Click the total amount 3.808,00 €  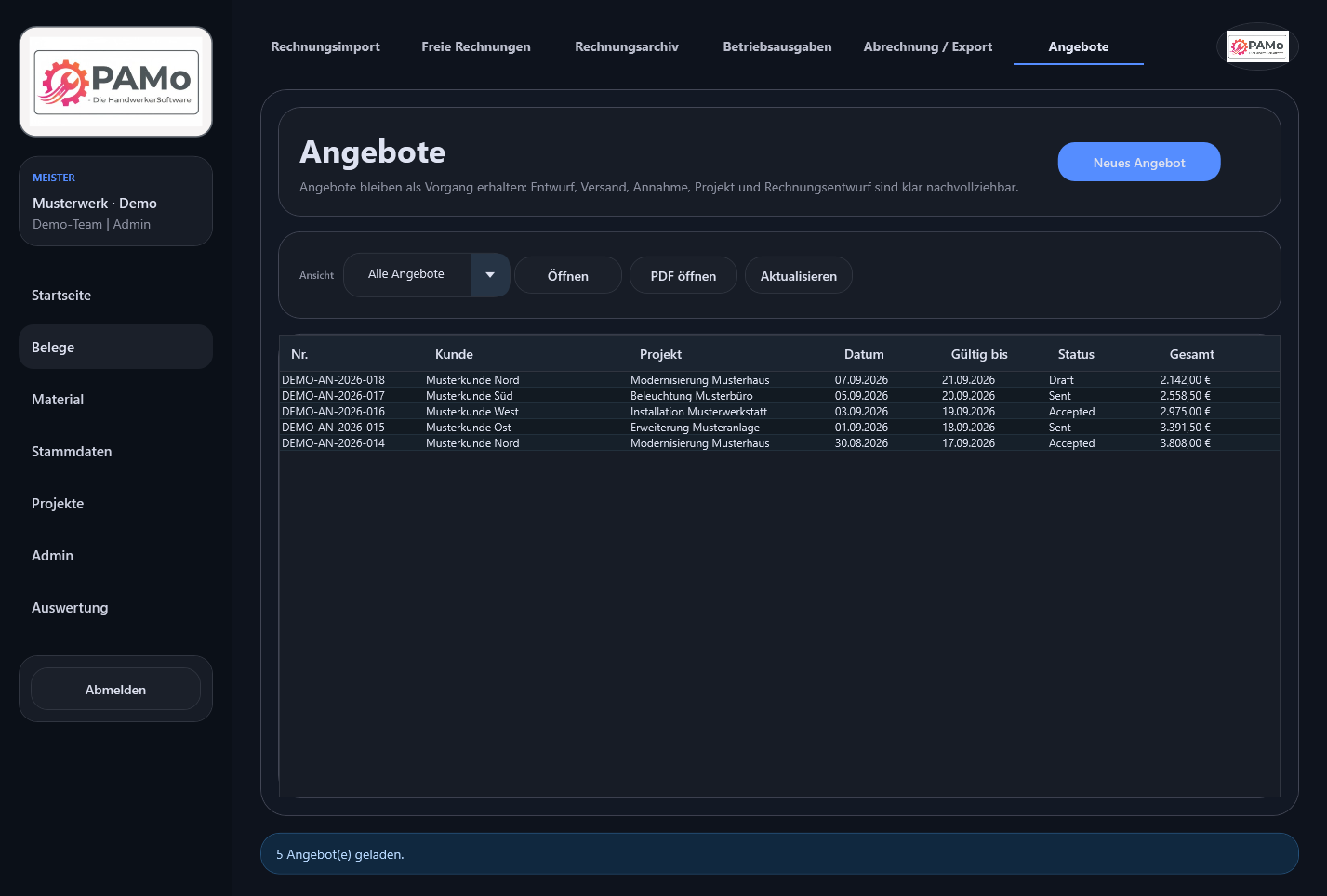click(1186, 443)
